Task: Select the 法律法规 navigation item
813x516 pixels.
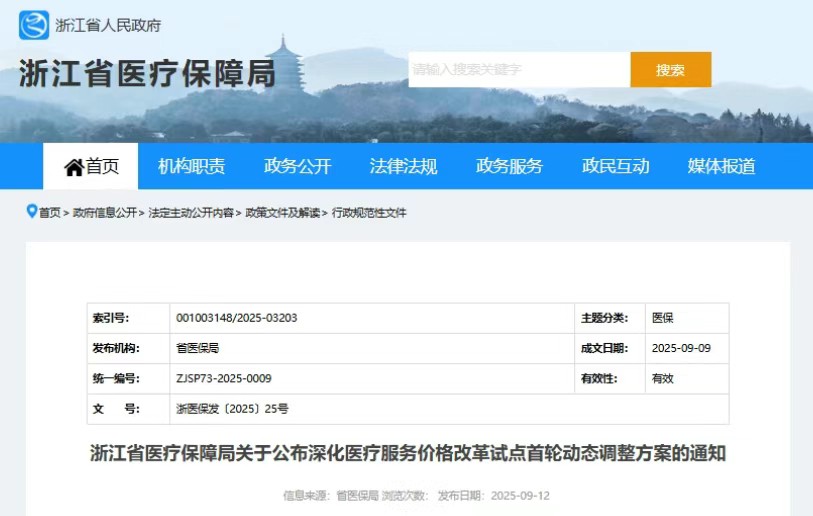Action: click(403, 167)
